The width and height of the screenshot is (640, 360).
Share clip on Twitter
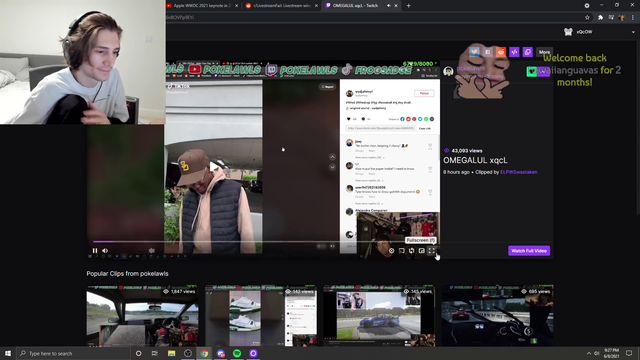[x=474, y=52]
